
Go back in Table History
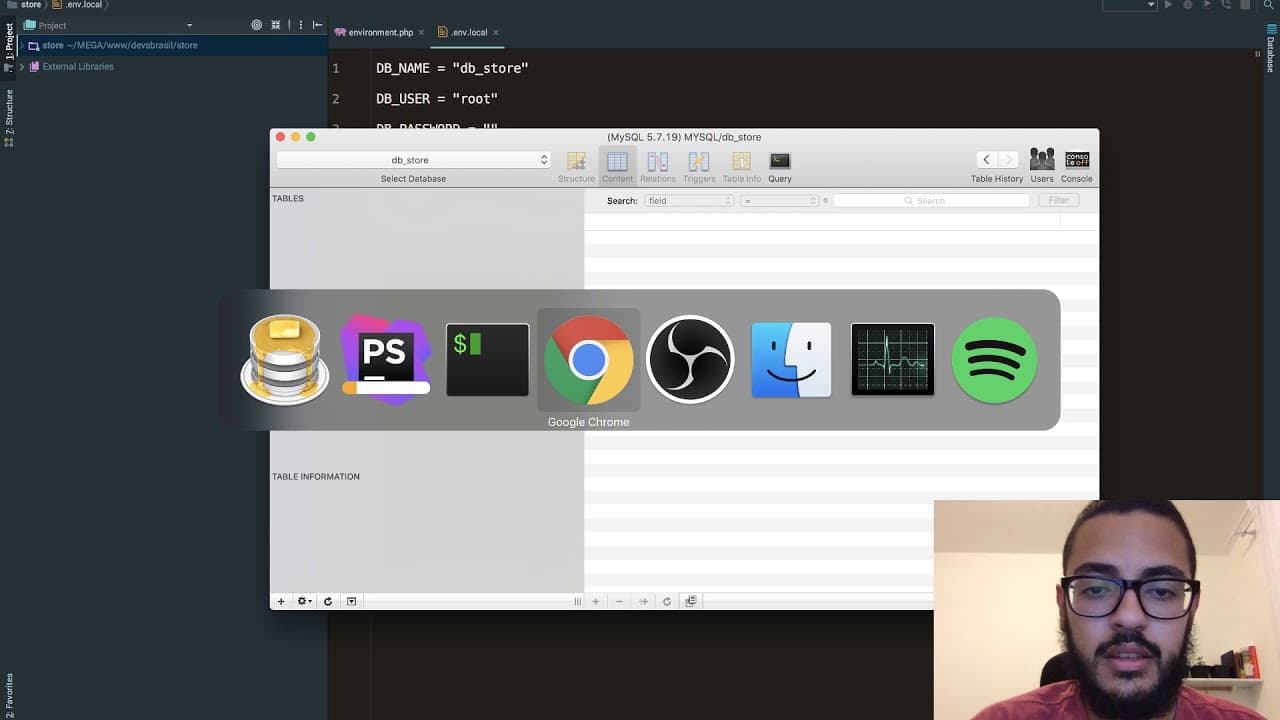point(986,160)
